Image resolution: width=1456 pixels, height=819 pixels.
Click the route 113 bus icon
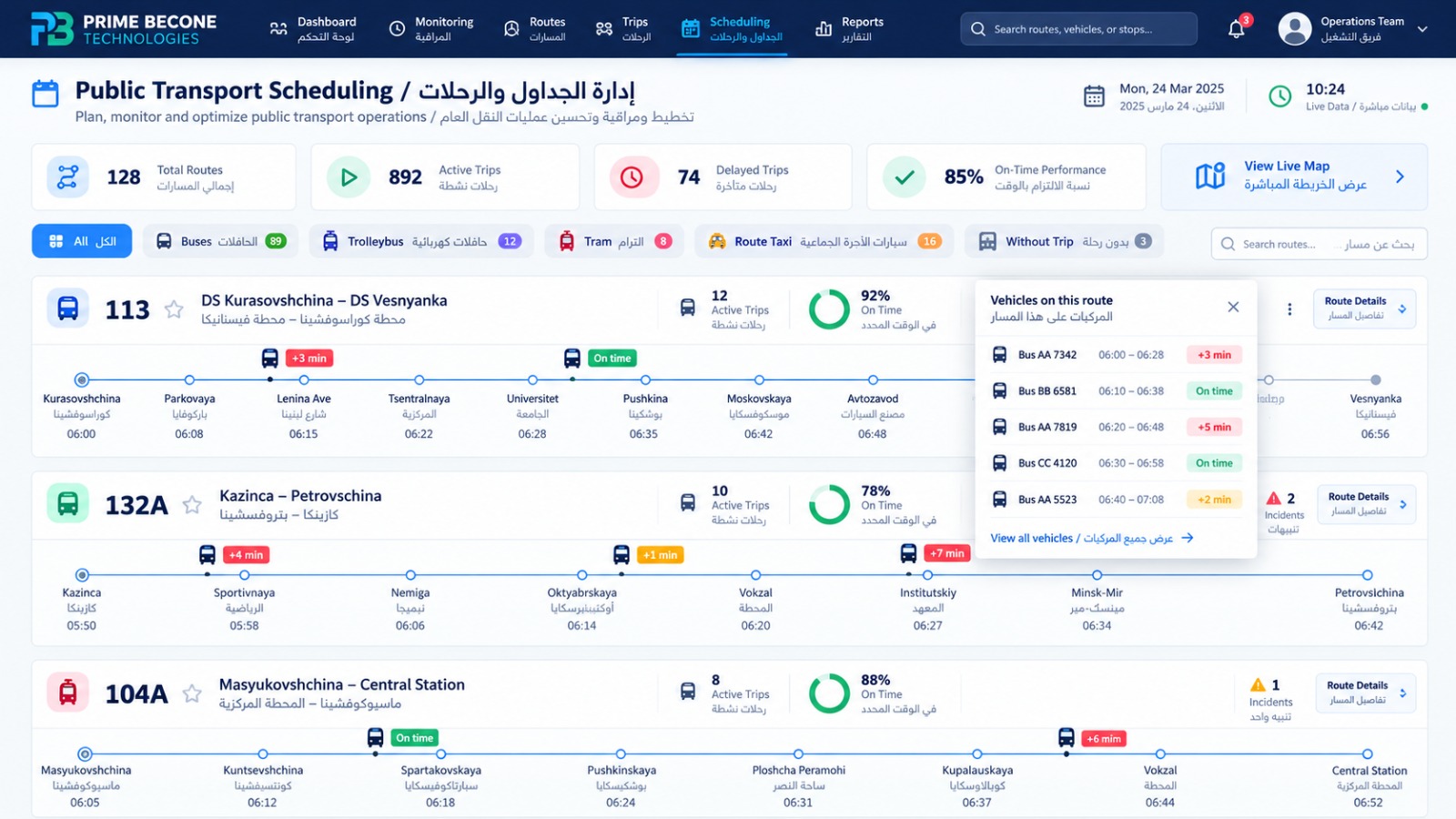tap(68, 308)
